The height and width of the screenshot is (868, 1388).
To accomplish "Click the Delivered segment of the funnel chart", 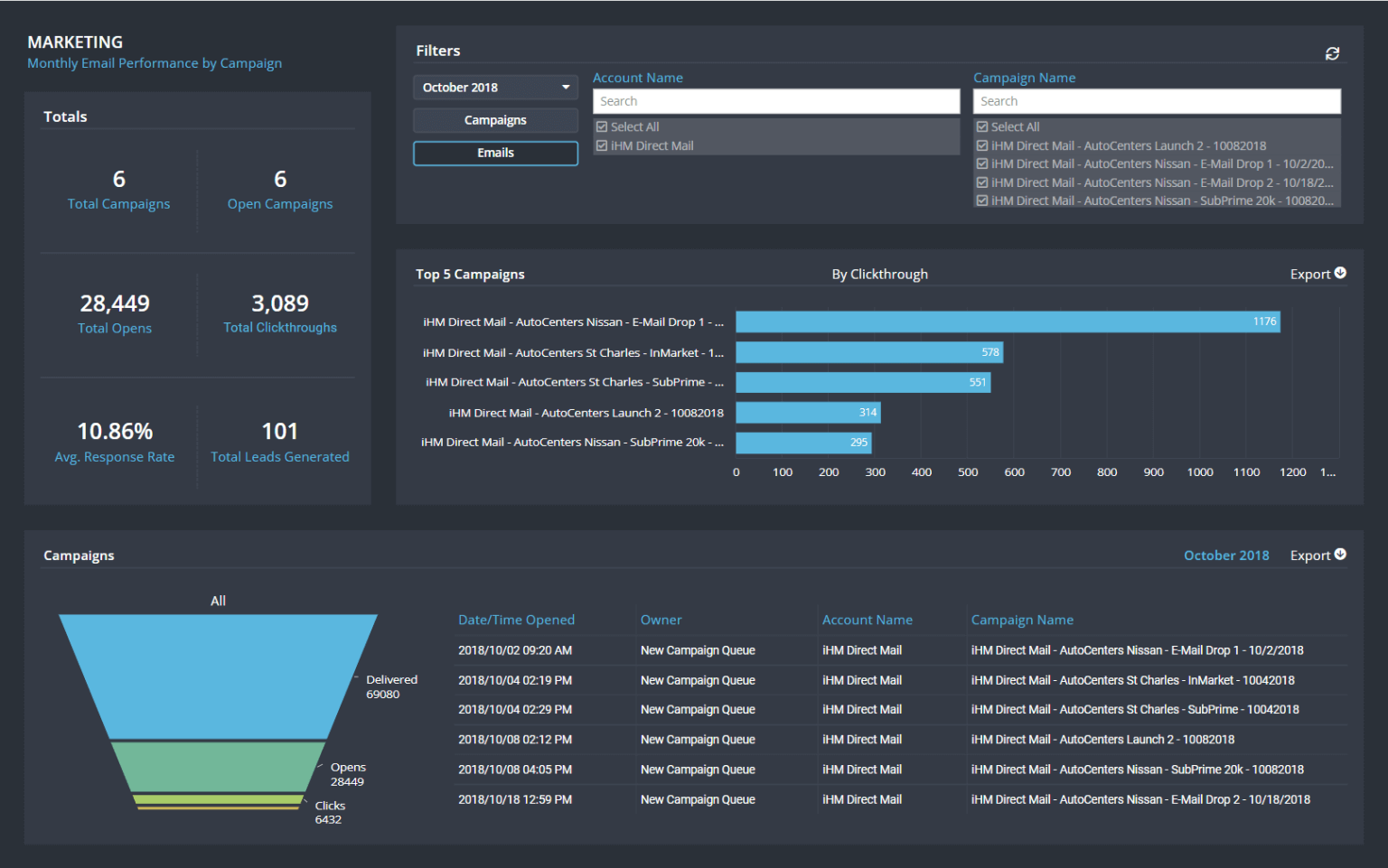I will click(218, 677).
